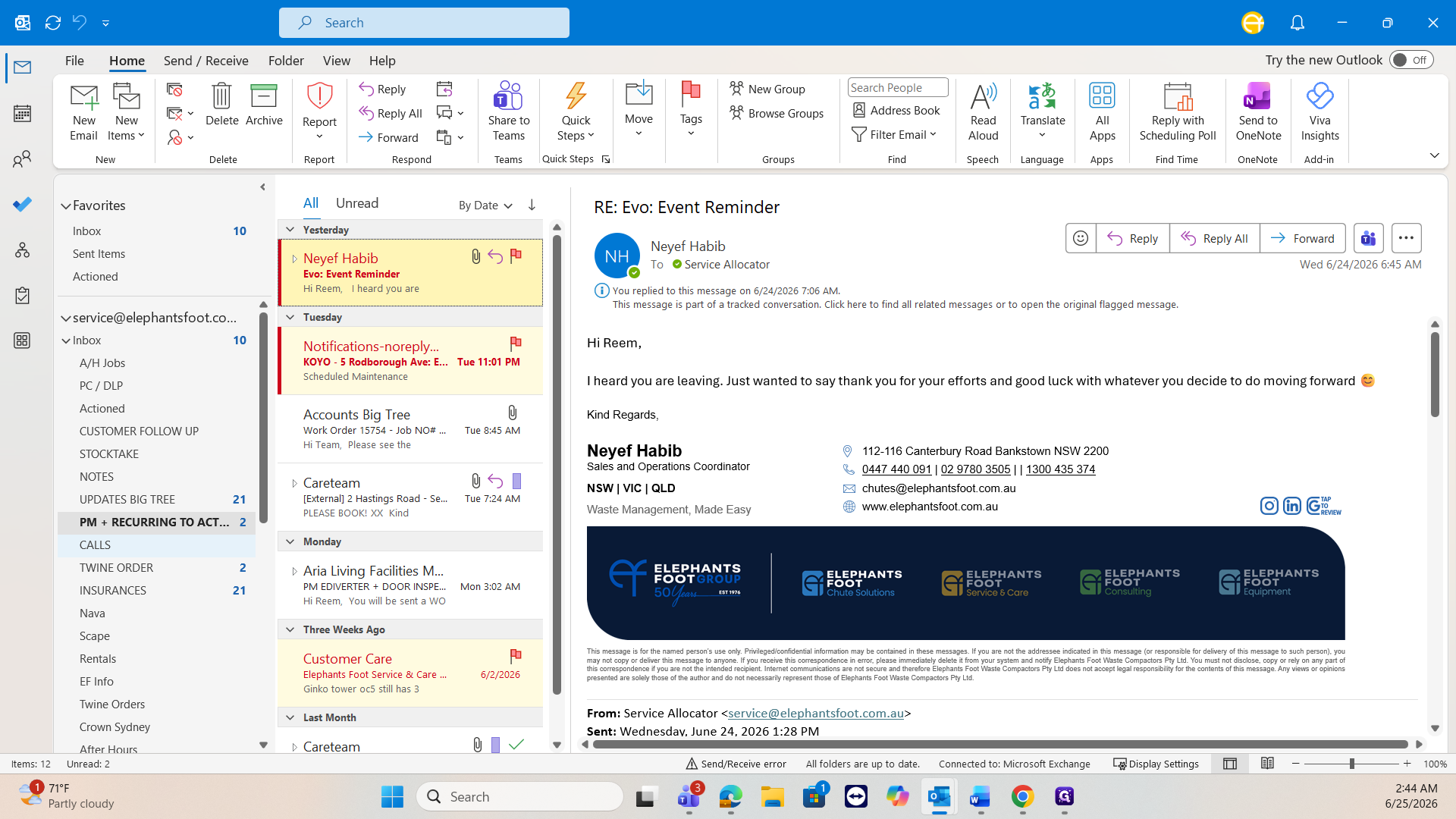Open All Apps icon

(x=1102, y=96)
